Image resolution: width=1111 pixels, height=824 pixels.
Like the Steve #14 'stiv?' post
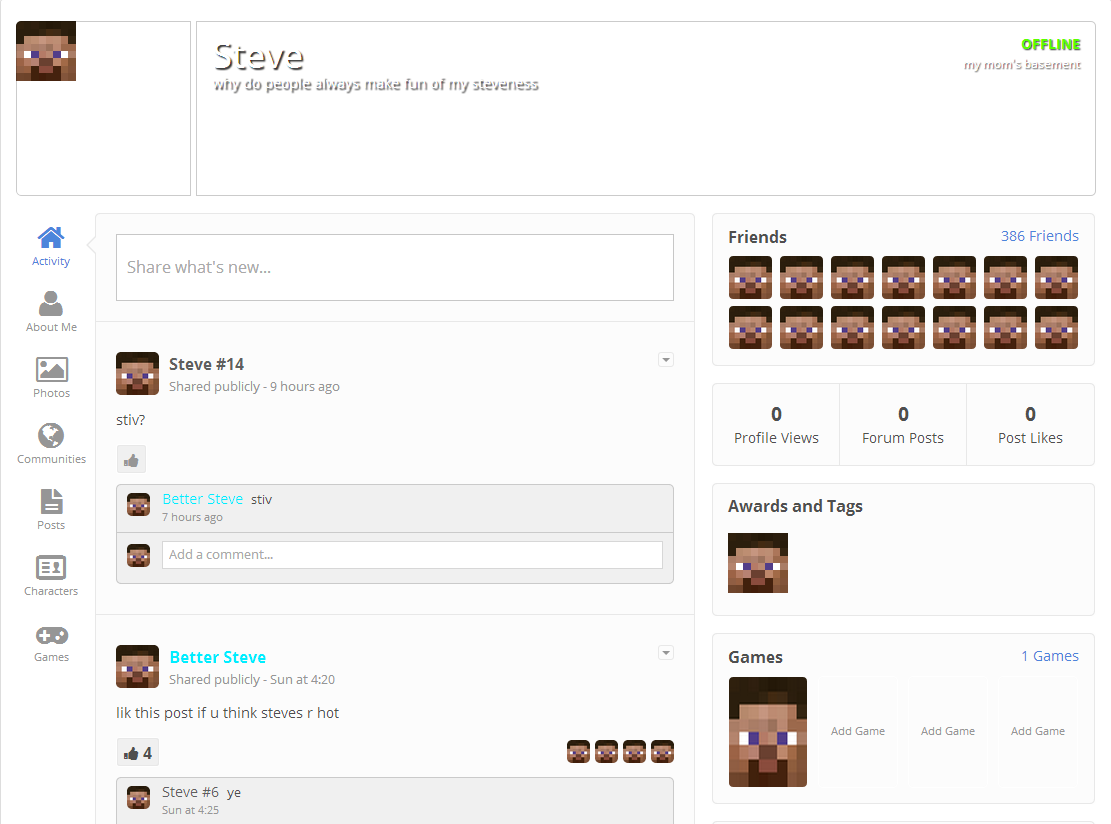coord(131,460)
